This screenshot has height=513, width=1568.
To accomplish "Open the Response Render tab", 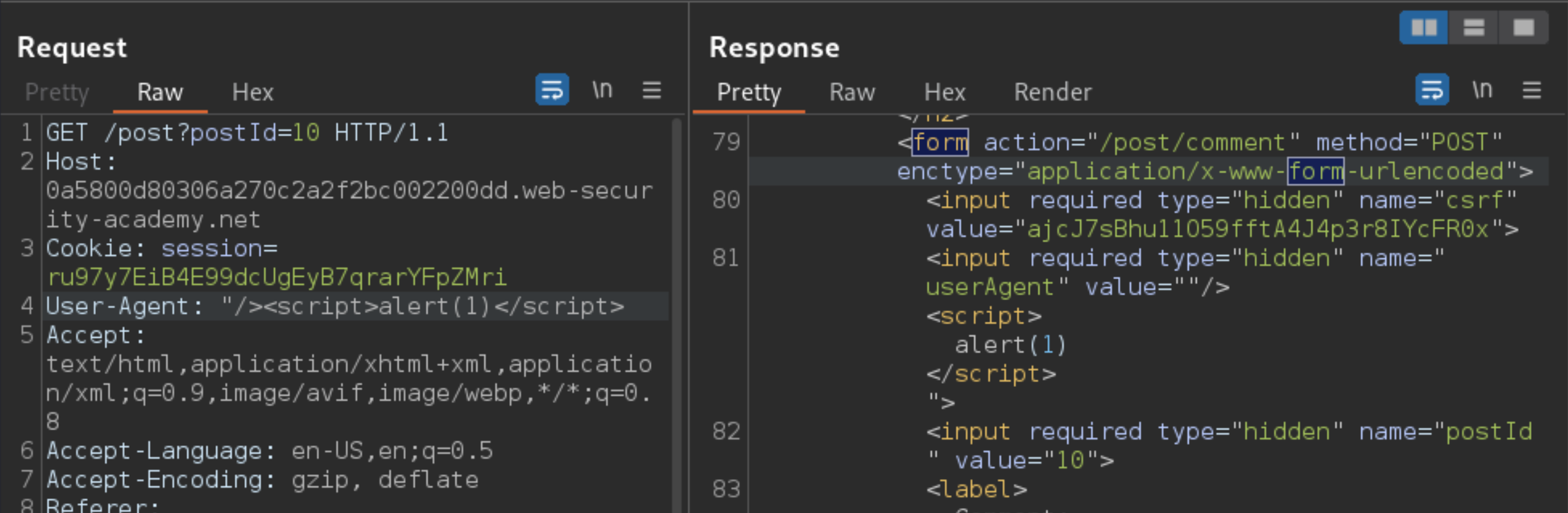I will [x=1053, y=92].
